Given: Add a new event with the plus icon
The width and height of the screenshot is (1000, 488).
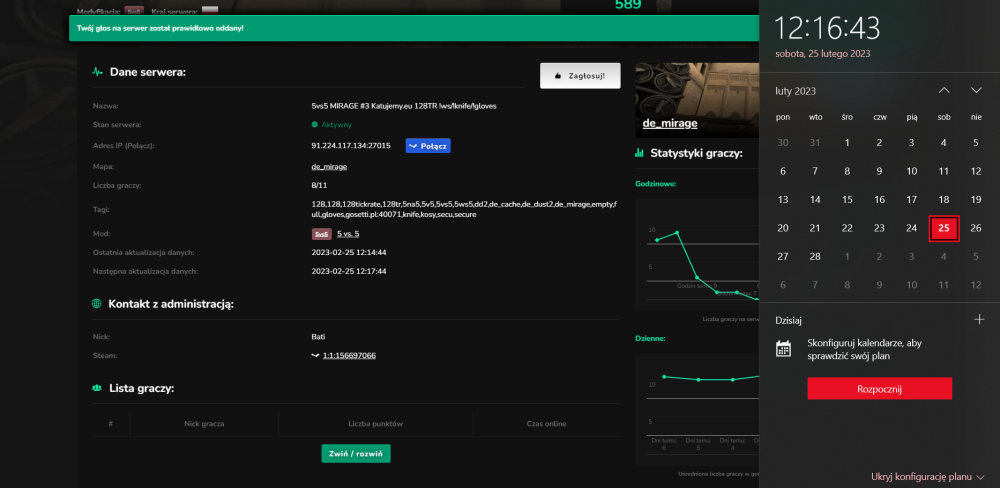Looking at the screenshot, I should pos(980,320).
